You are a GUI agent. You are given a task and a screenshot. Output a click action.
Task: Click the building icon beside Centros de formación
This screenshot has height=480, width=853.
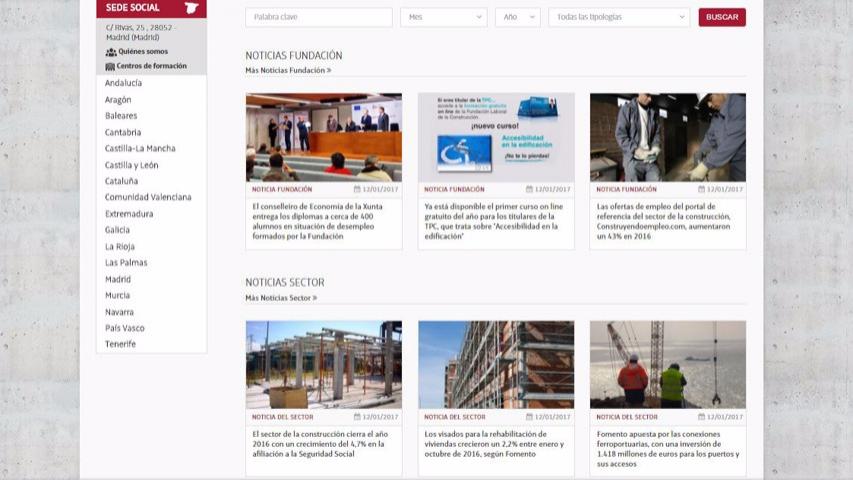(x=110, y=66)
